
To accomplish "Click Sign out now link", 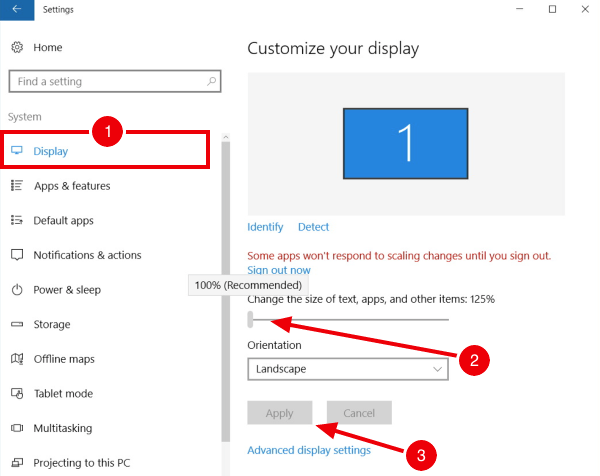I will point(279,270).
